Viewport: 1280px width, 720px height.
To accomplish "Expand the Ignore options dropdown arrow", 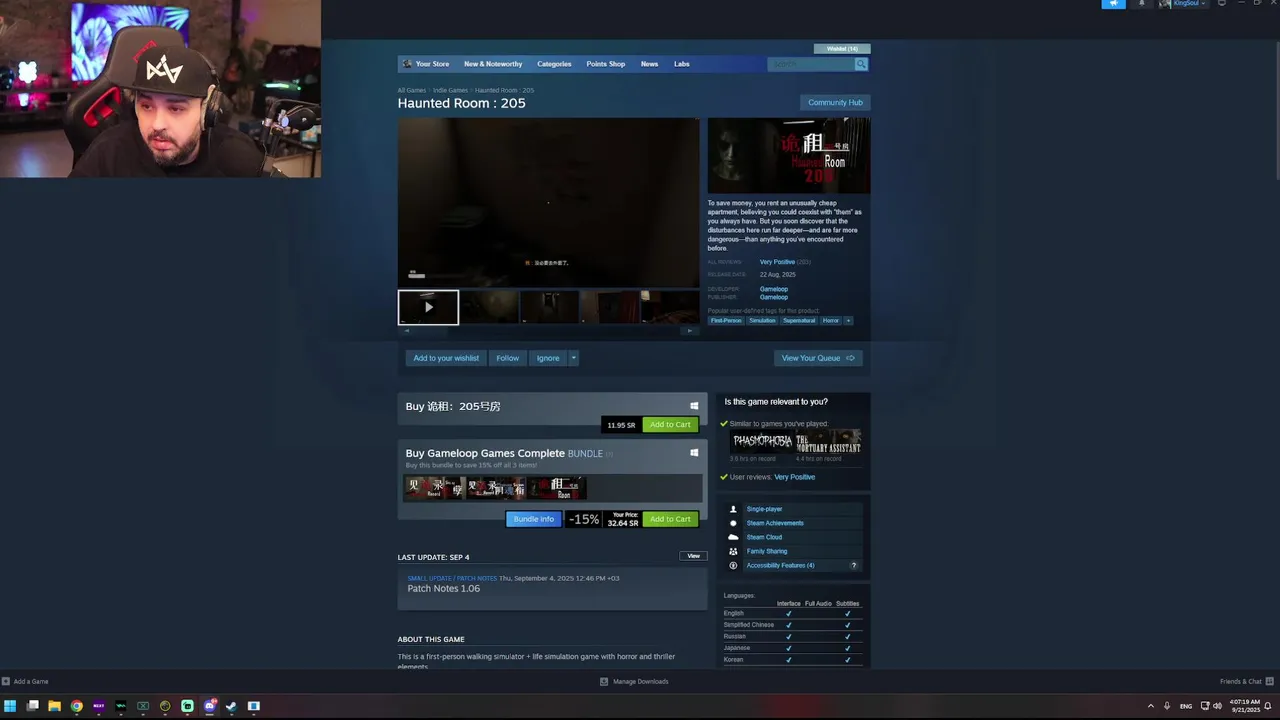I will (573, 358).
